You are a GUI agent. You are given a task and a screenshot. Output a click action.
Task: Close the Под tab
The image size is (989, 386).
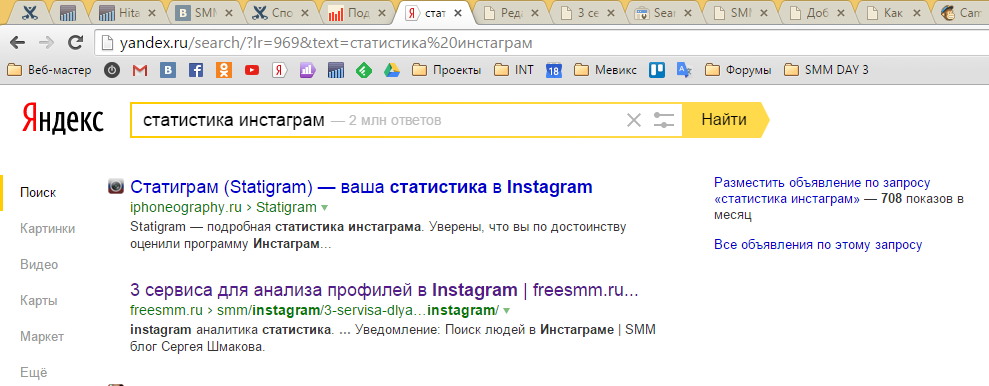(381, 13)
